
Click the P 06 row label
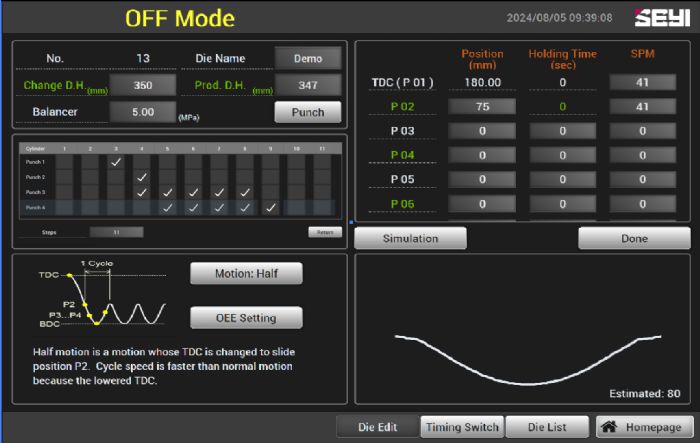pos(403,204)
